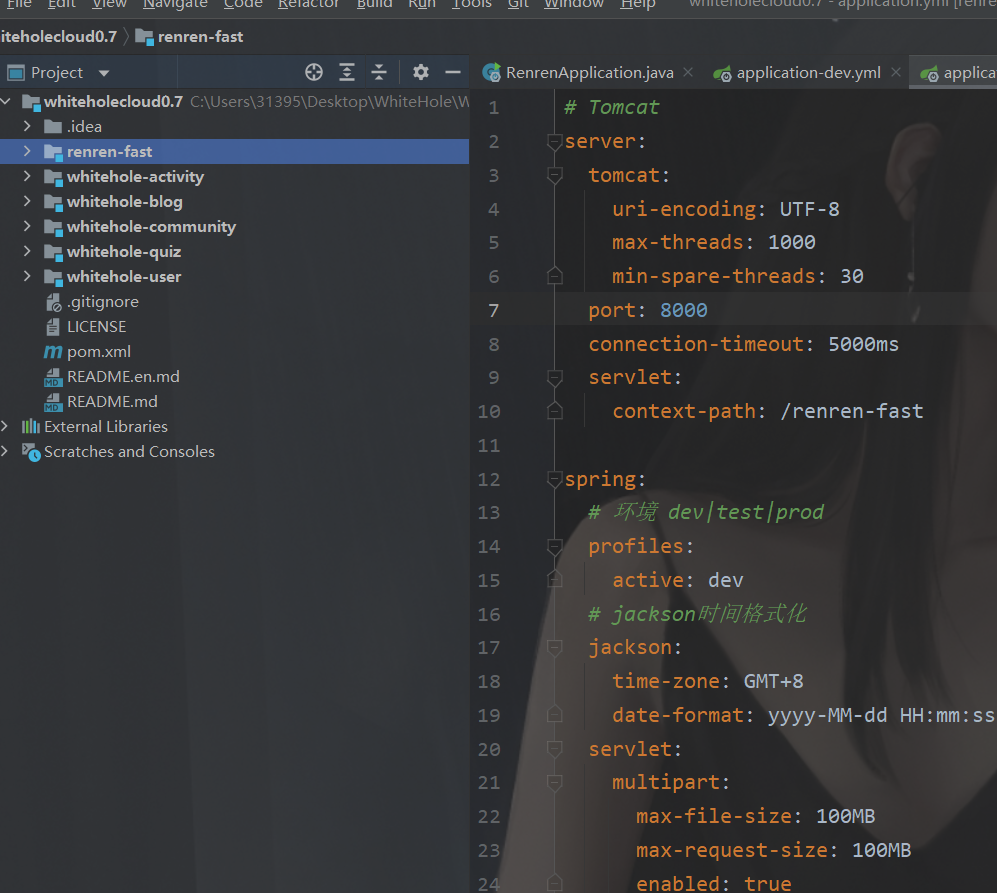Click the Collapse All icon in Project panel
The height and width of the screenshot is (893, 997).
tap(379, 73)
